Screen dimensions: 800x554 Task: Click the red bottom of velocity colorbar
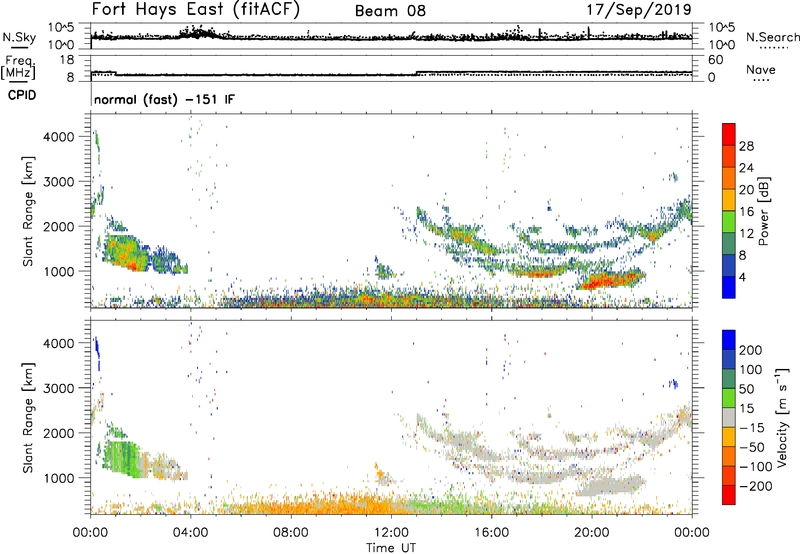point(729,495)
